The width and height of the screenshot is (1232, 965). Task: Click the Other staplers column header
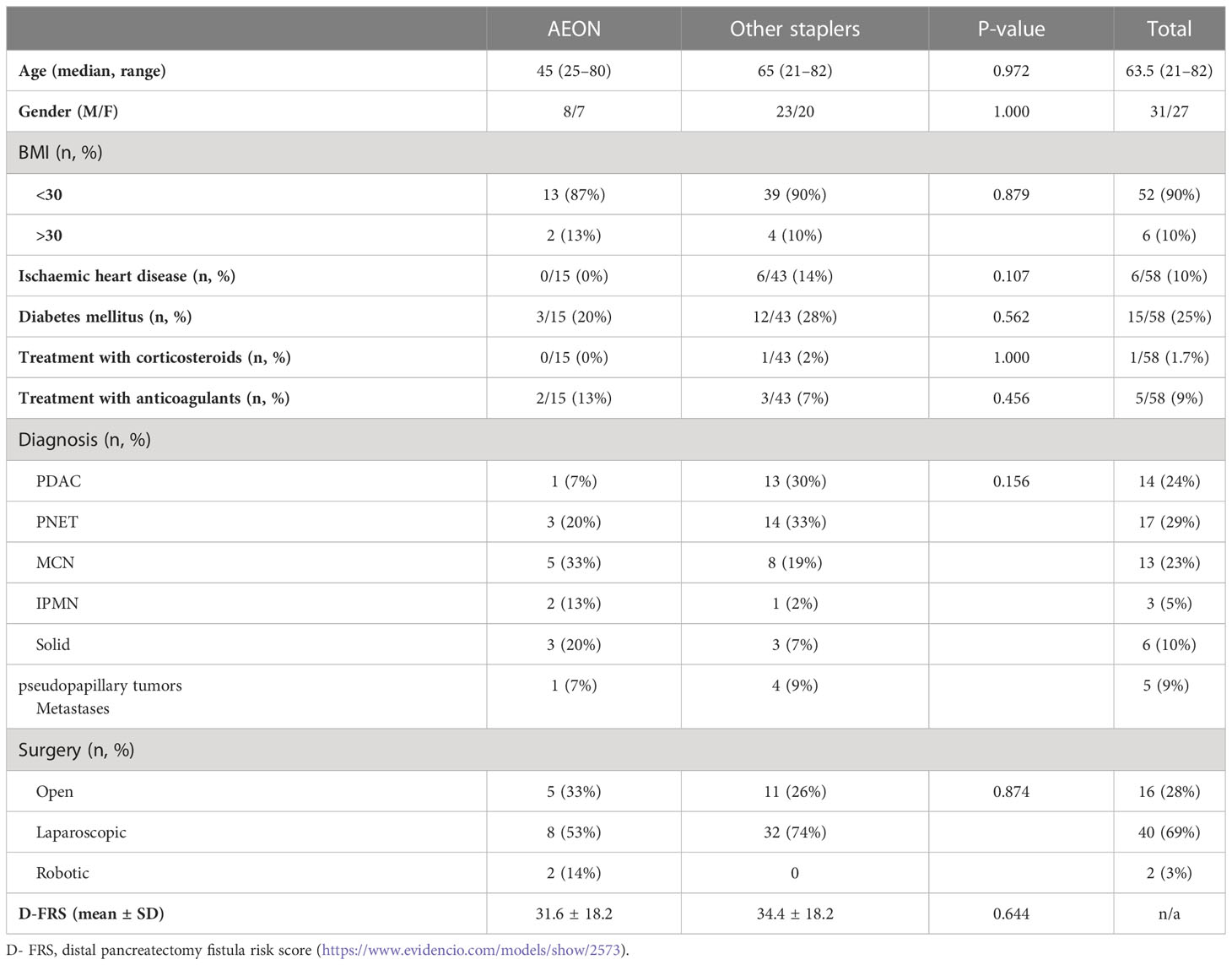click(795, 29)
